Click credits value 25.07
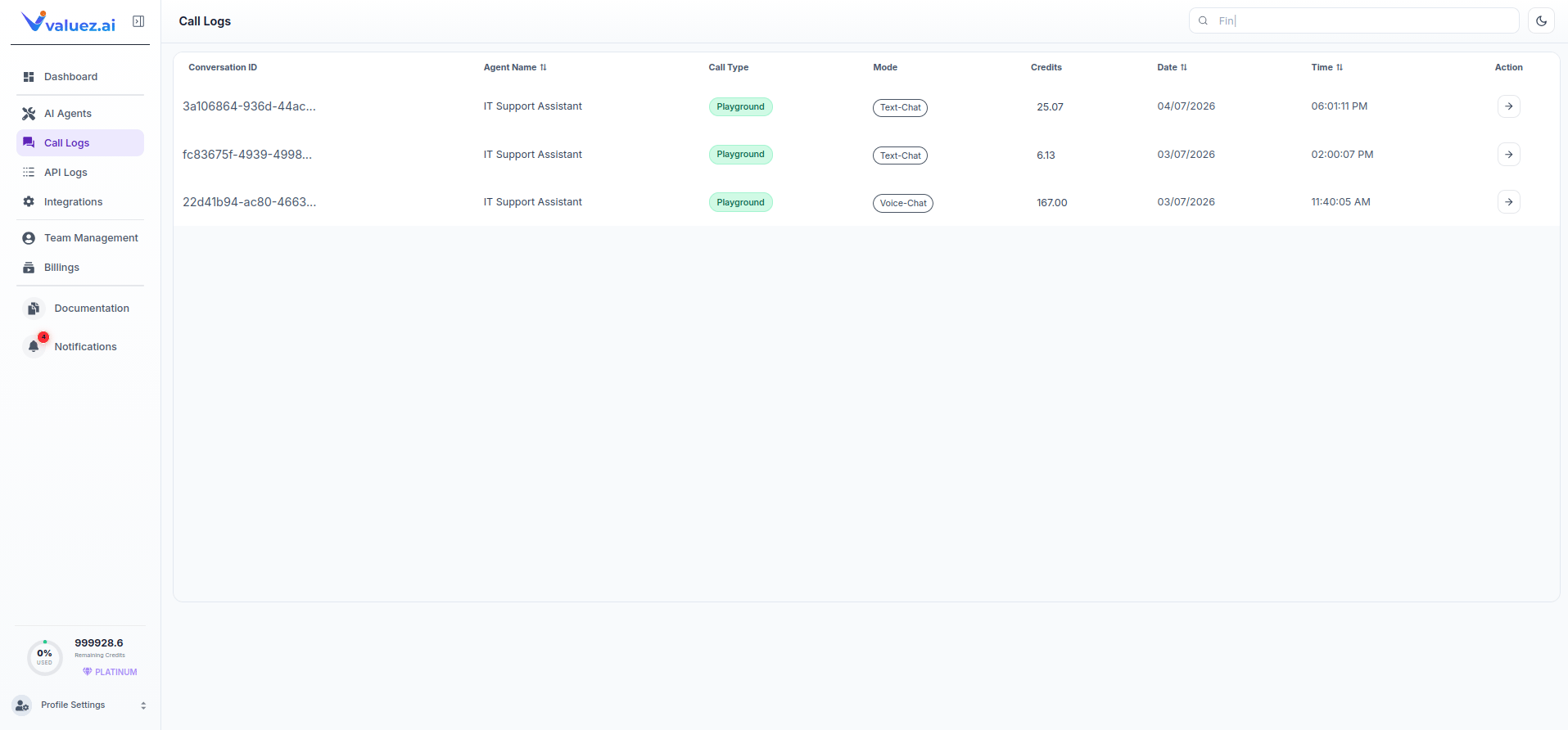 pyautogui.click(x=1050, y=107)
